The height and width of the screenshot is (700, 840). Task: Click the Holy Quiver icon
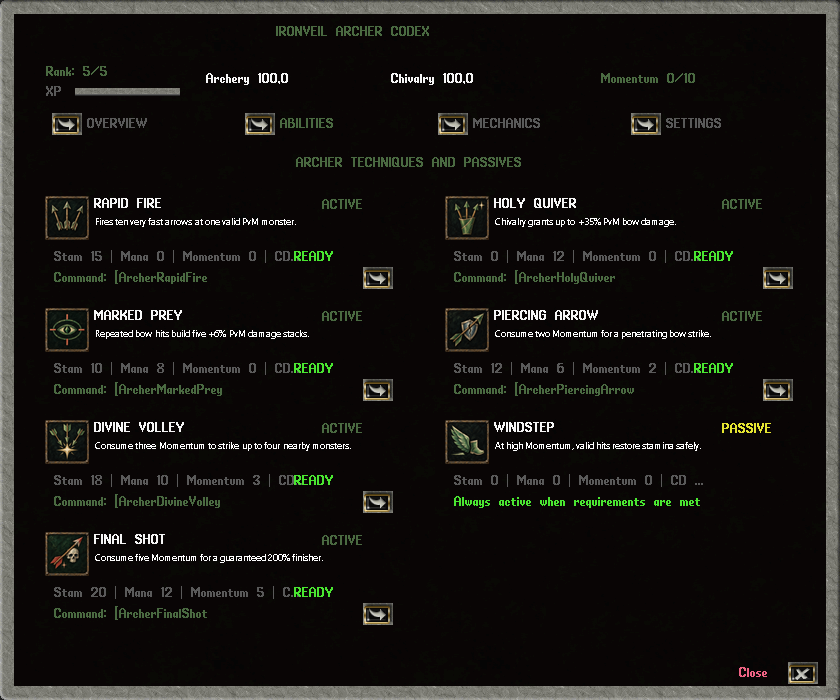(x=467, y=217)
